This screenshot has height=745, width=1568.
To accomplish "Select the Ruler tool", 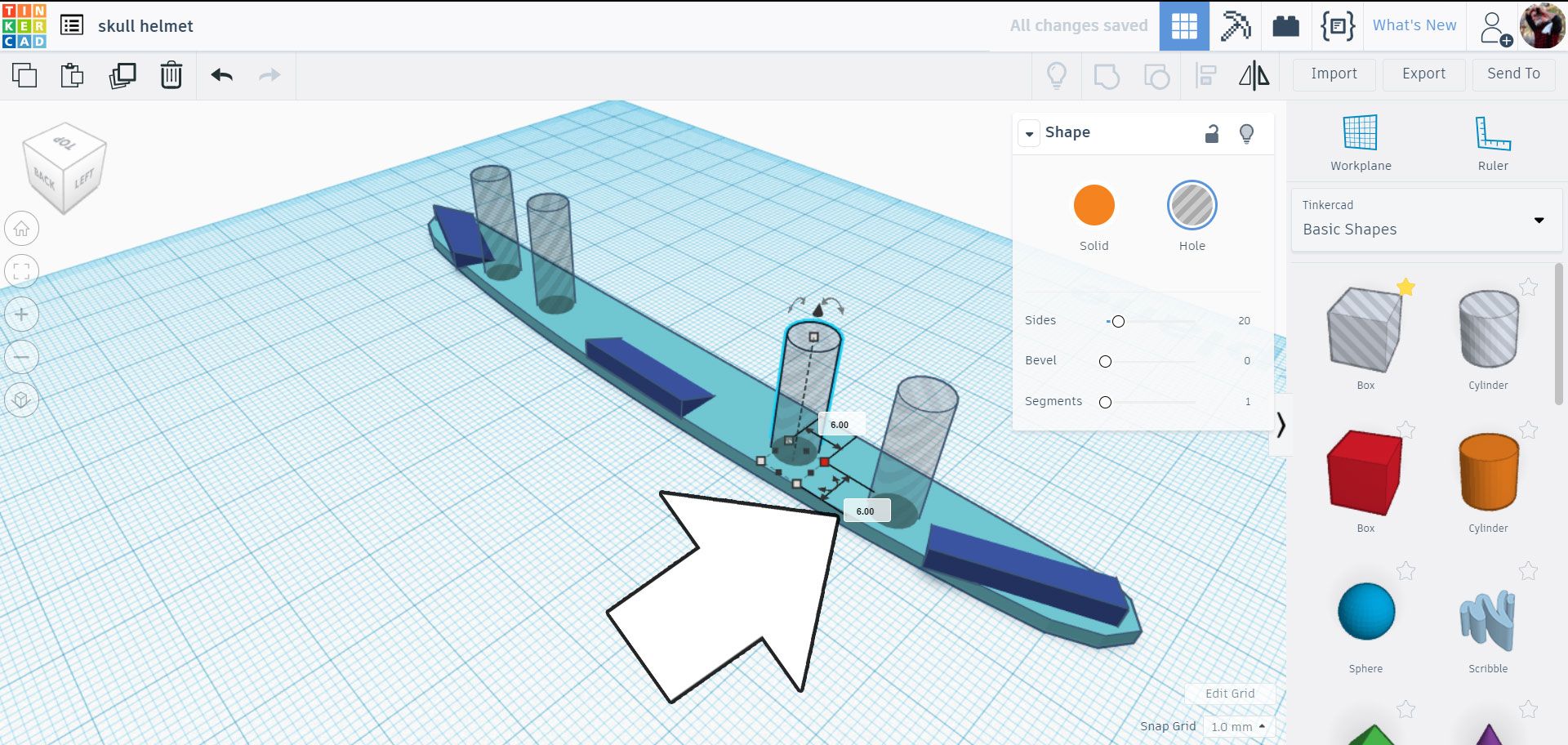I will [x=1493, y=143].
